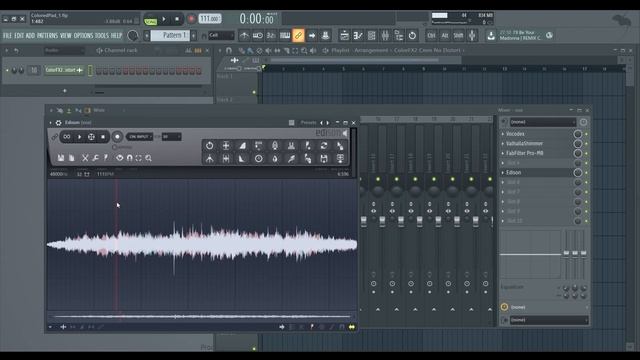Click the Shift modifier button
640x360 pixels.
tap(458, 36)
